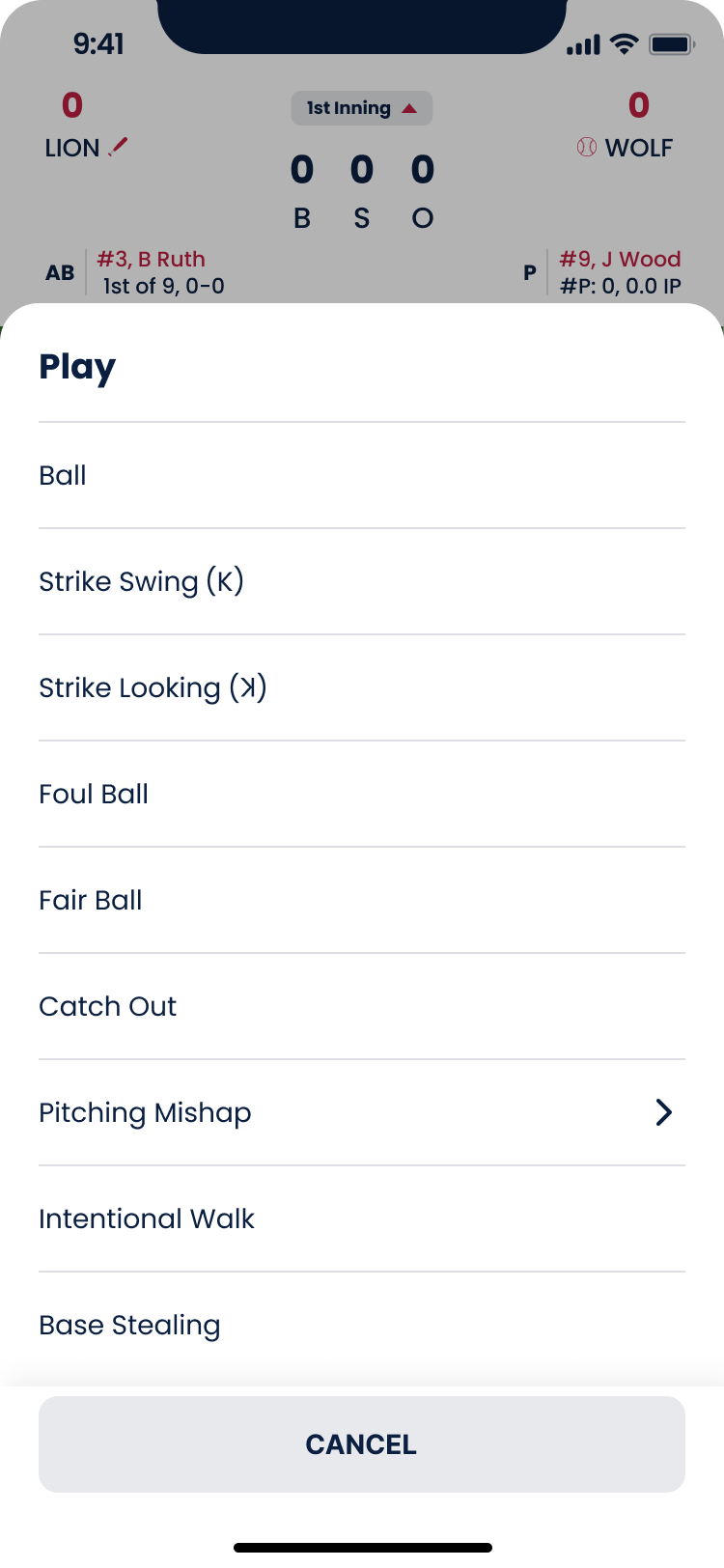The height and width of the screenshot is (1568, 724).
Task: Expand the 1st Inning selector arrow
Action: [x=409, y=108]
